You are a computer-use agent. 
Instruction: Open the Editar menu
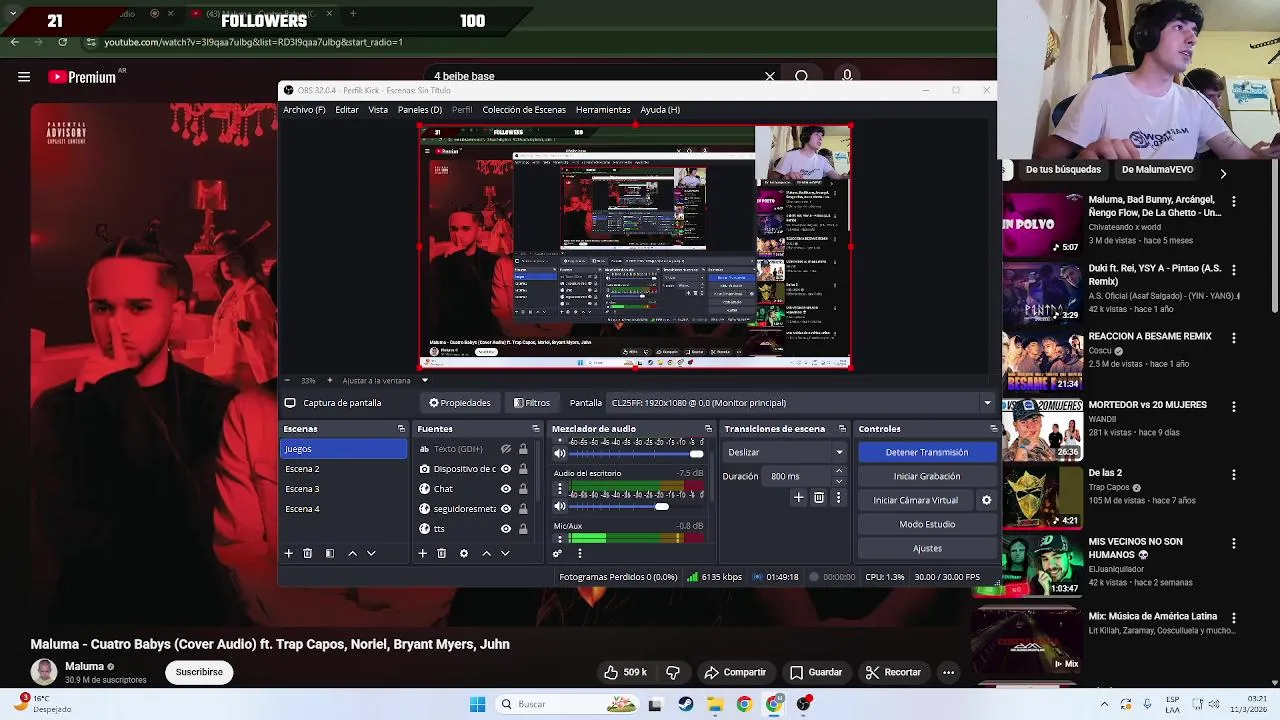click(x=347, y=110)
